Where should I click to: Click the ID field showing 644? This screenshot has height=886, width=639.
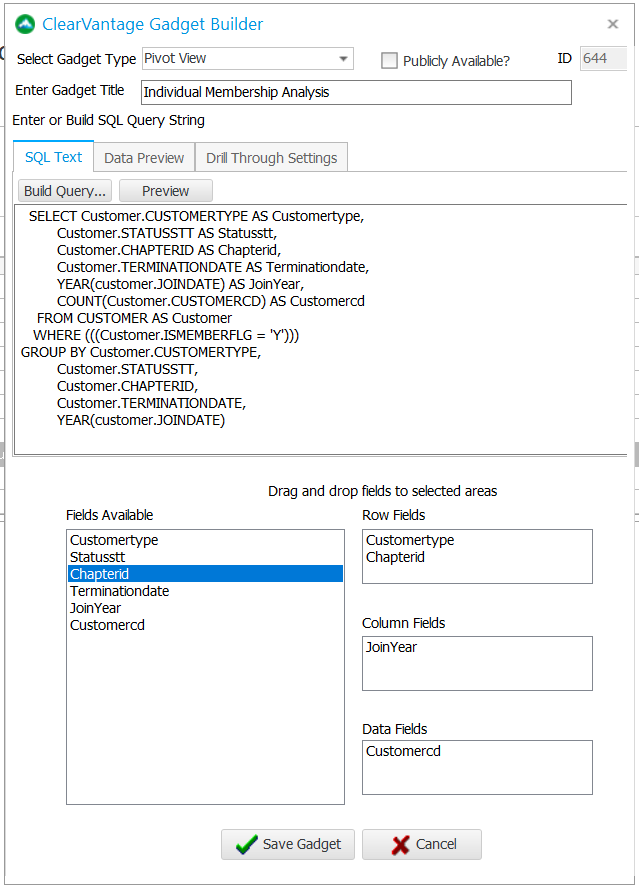603,58
